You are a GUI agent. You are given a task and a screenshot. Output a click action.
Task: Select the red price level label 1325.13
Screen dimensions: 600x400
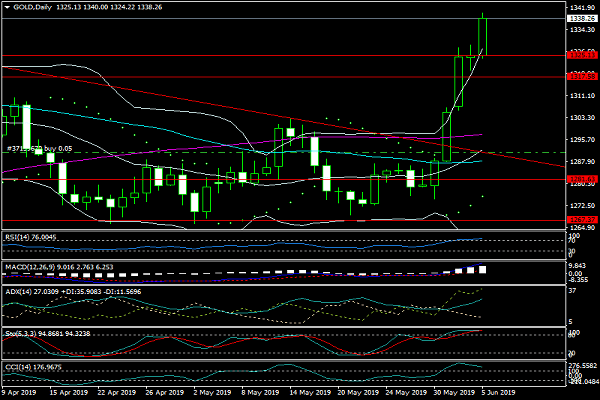click(582, 56)
